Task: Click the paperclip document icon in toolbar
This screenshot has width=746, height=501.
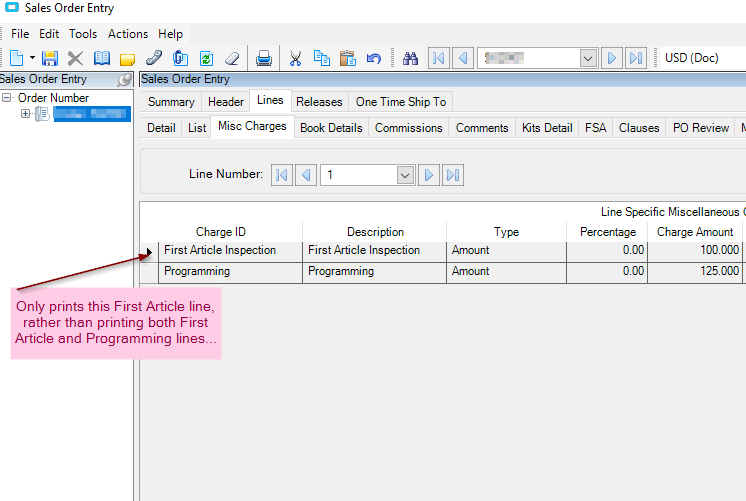Action: [x=180, y=59]
